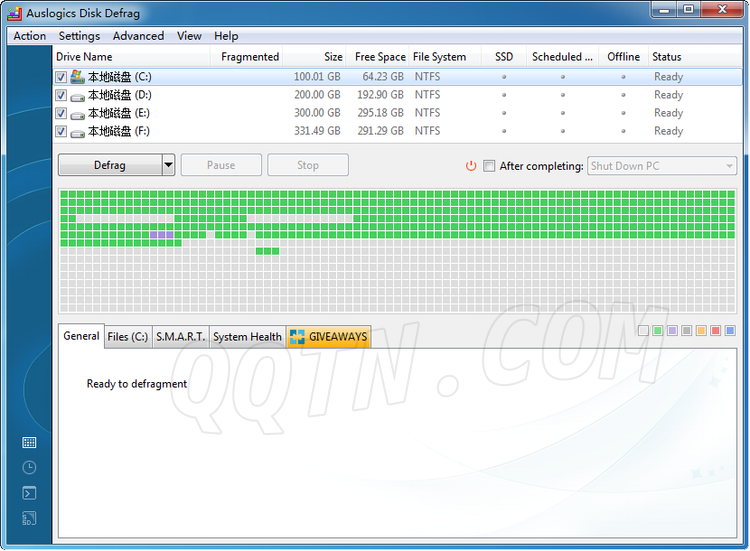Click the command-line console sidebar icon
This screenshot has width=750, height=551.
coord(29,493)
